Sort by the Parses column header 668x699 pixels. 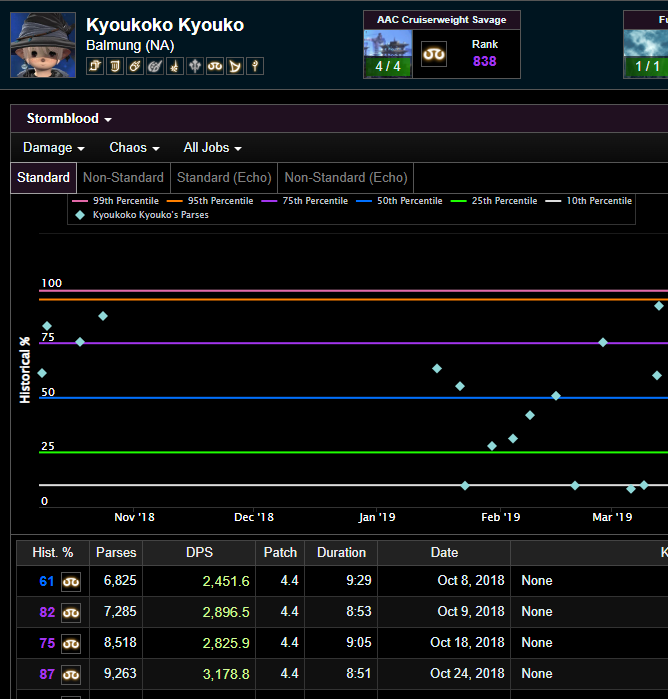point(116,553)
